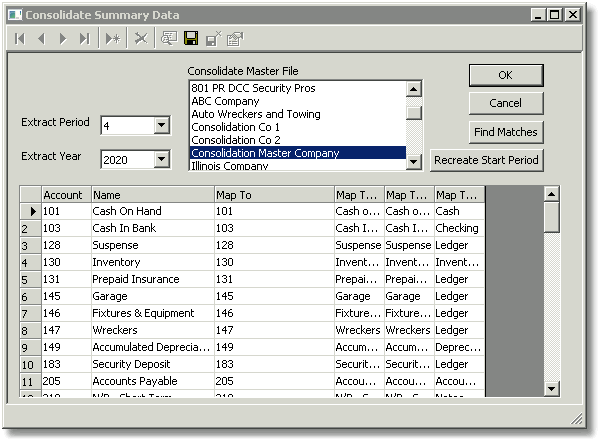Click the Garage name cell

[153, 296]
